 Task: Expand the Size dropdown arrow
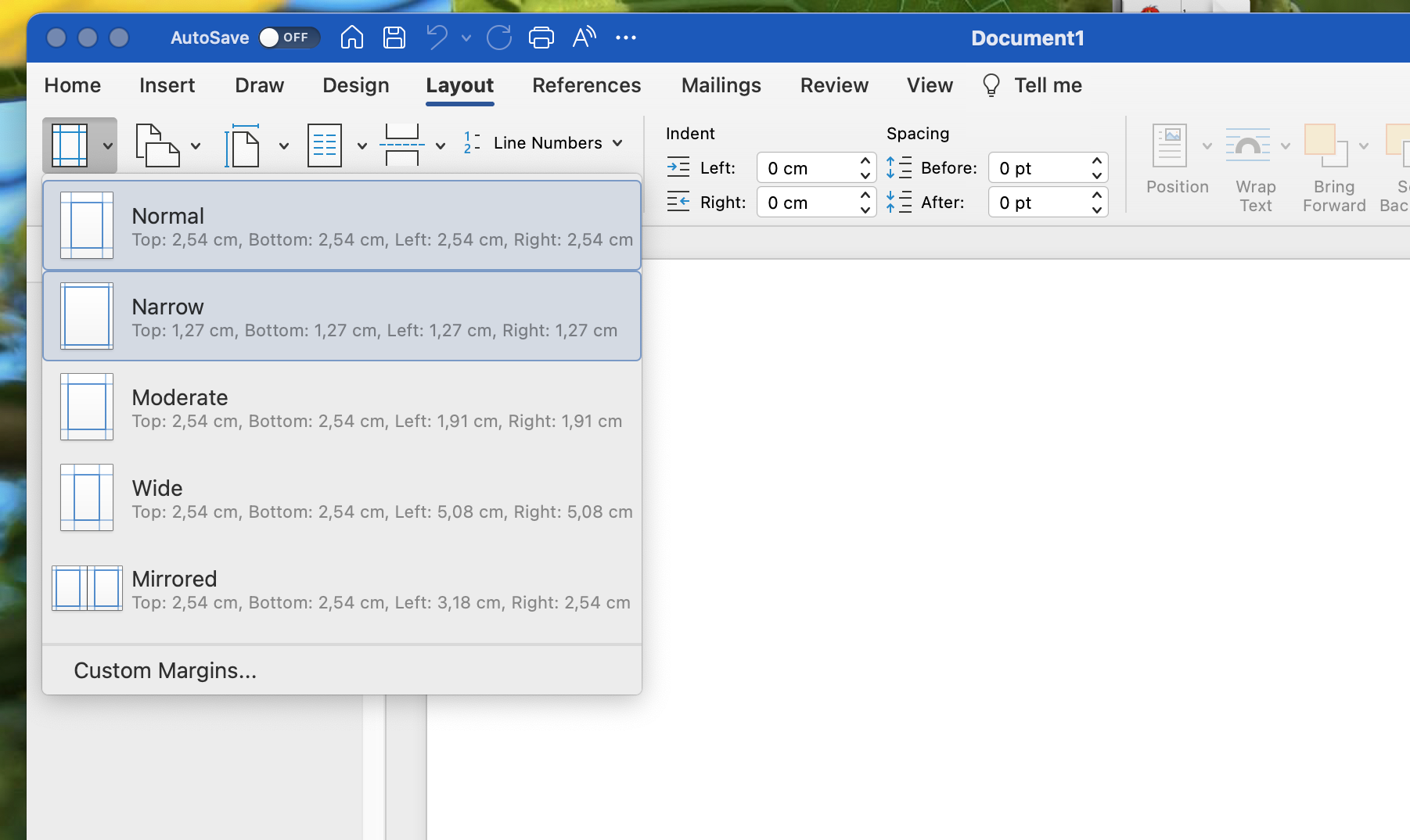click(284, 146)
